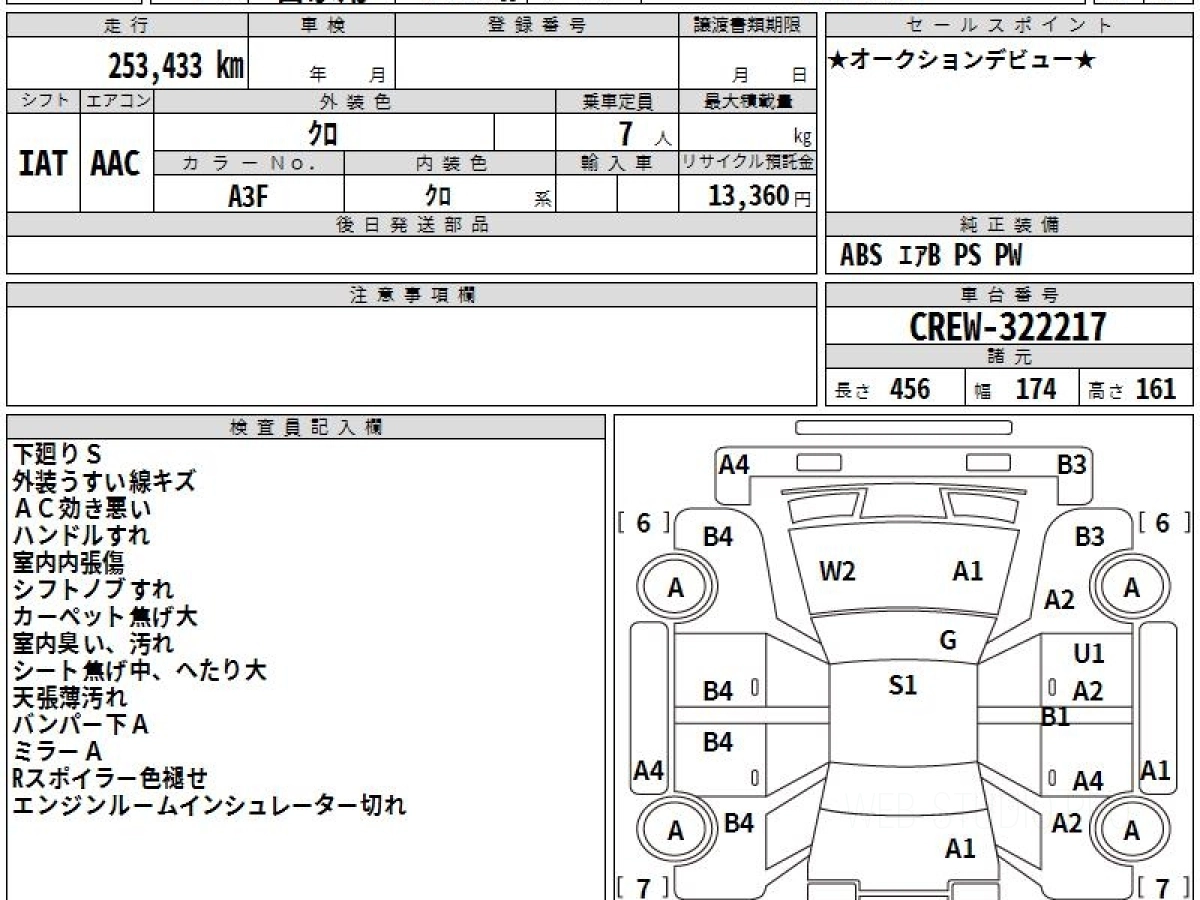
Task: Click the mileage value 253,433 km
Action: click(176, 66)
